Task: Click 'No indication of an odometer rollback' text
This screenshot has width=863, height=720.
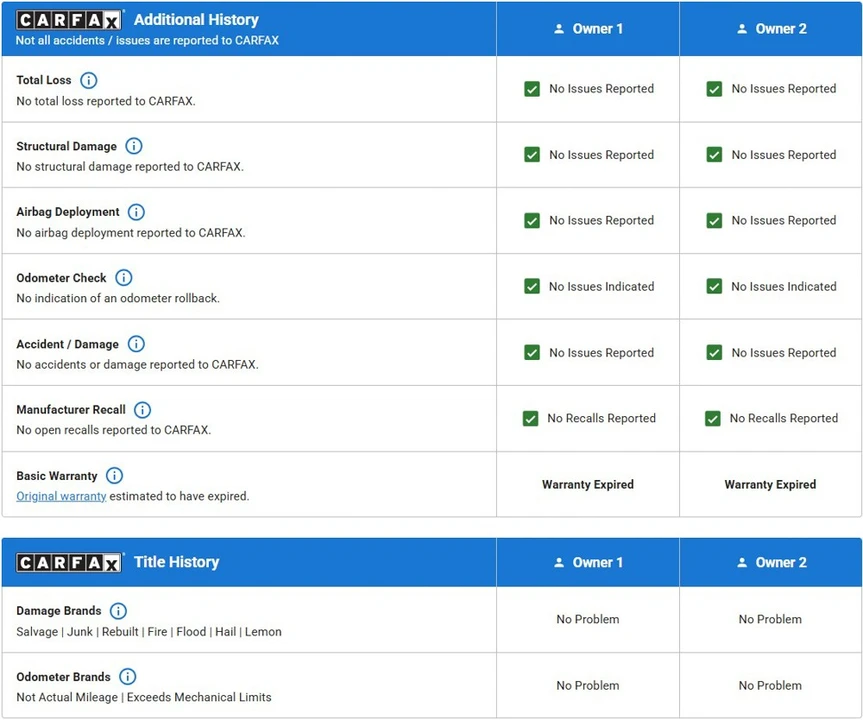Action: 118,298
